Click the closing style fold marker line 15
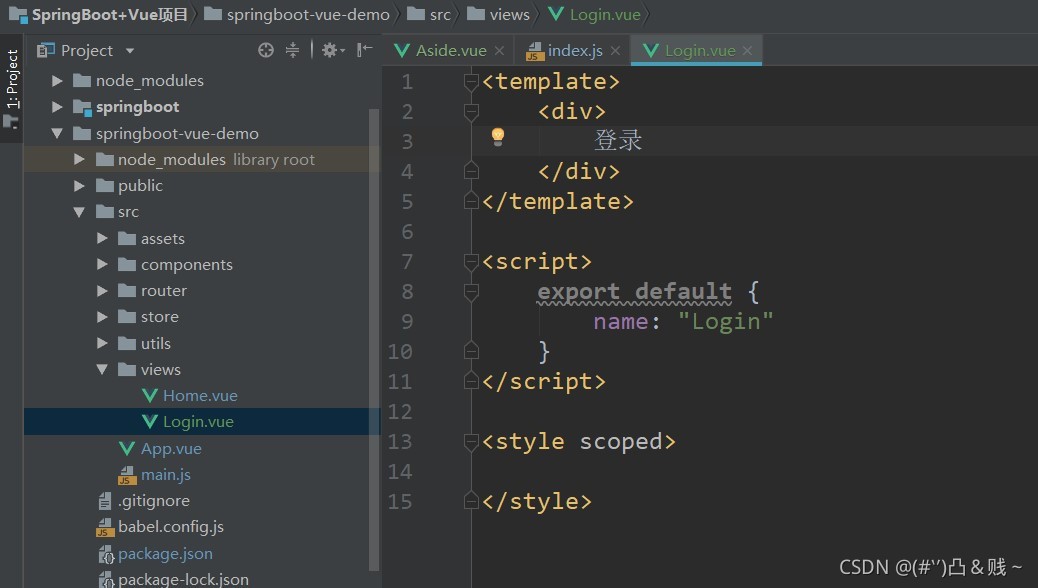1038x588 pixels. coord(471,501)
